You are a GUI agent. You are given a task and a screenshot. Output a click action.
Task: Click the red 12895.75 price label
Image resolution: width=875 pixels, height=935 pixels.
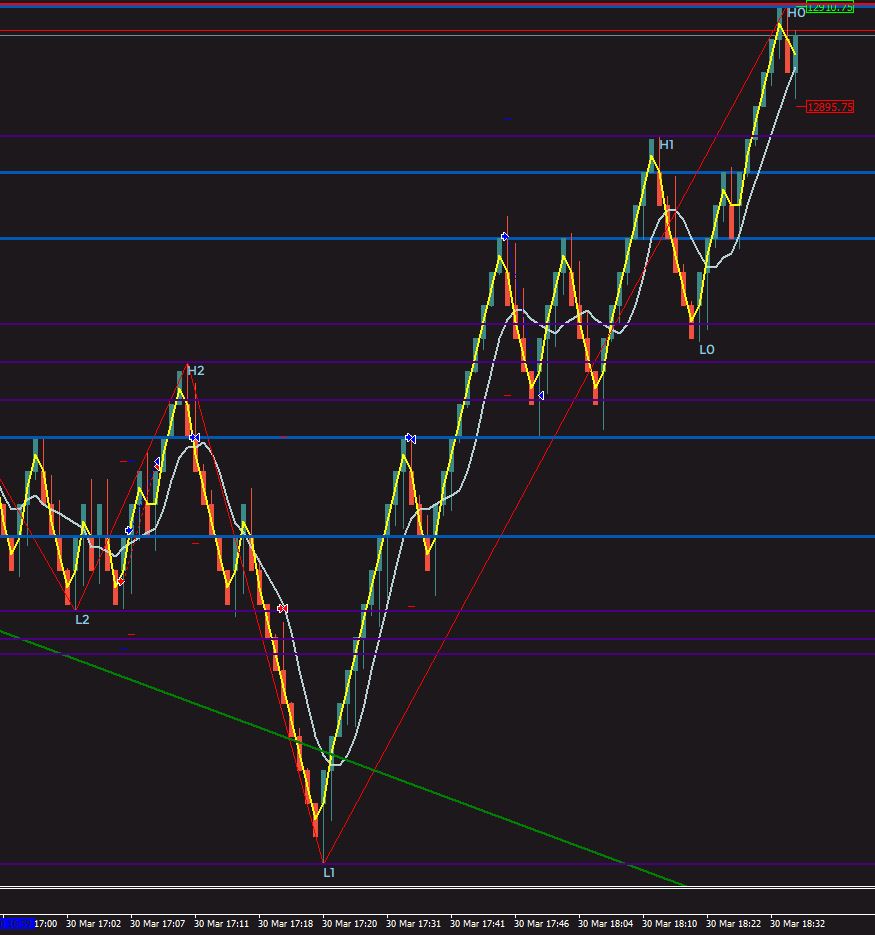[x=830, y=107]
